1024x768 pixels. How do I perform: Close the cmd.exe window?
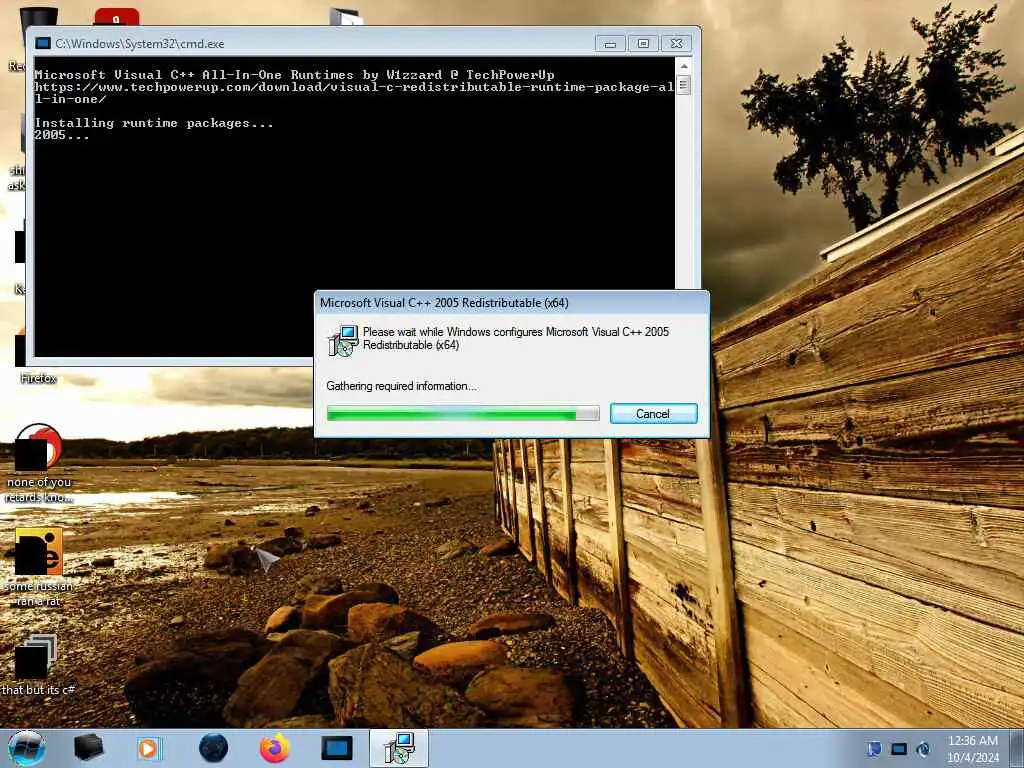(x=677, y=44)
